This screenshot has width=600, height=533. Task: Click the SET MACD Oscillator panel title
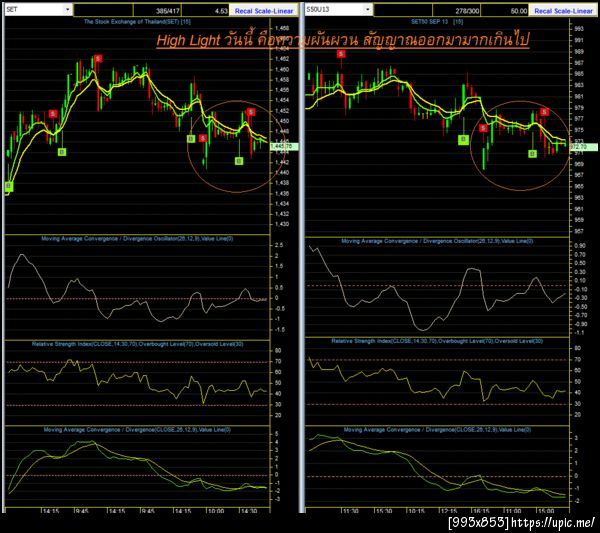pos(137,239)
